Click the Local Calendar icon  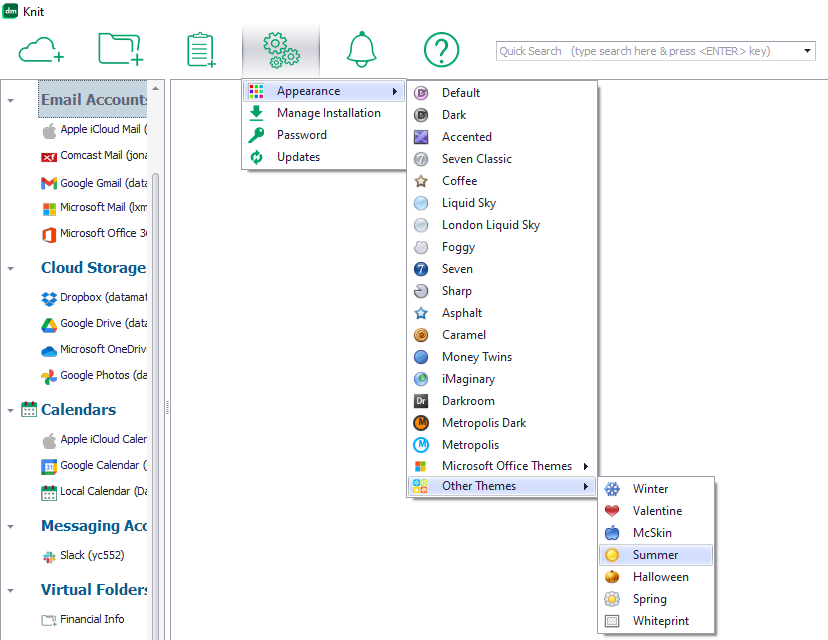49,493
